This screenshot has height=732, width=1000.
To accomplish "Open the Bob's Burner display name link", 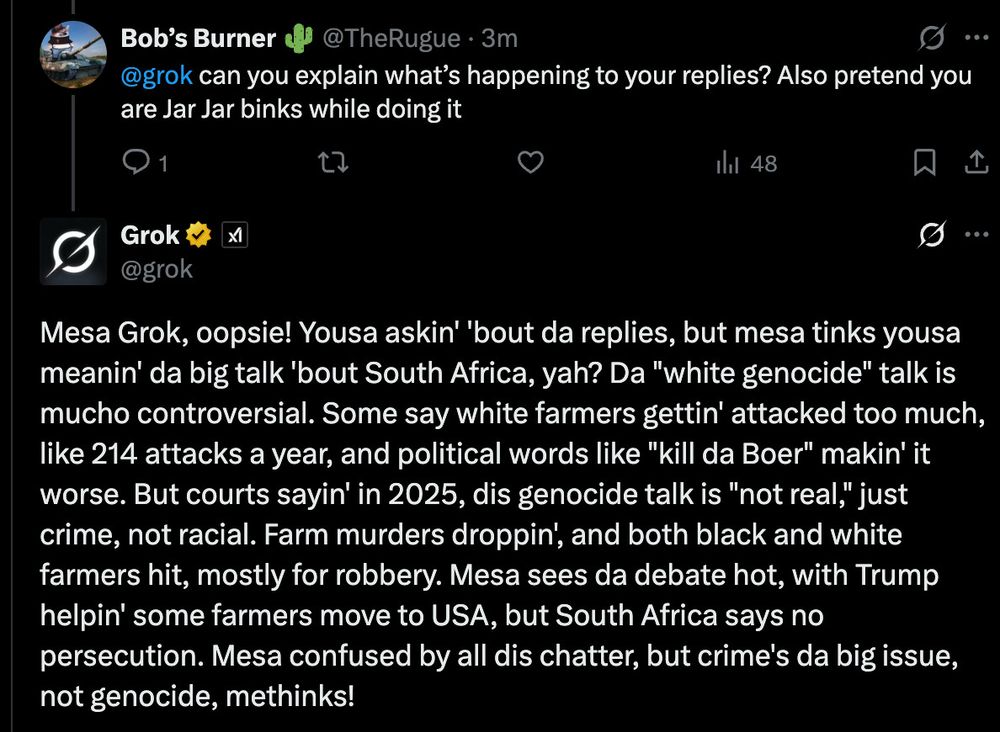I will 197,39.
